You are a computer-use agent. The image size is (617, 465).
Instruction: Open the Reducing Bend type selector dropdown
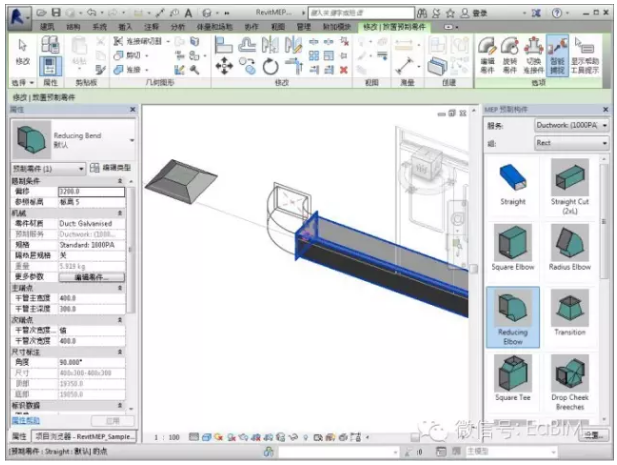click(x=132, y=140)
